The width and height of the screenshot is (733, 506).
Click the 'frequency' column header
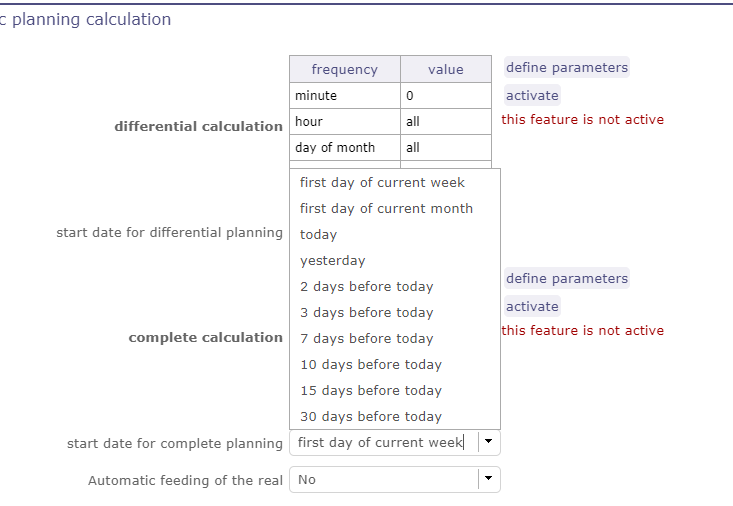(x=344, y=70)
